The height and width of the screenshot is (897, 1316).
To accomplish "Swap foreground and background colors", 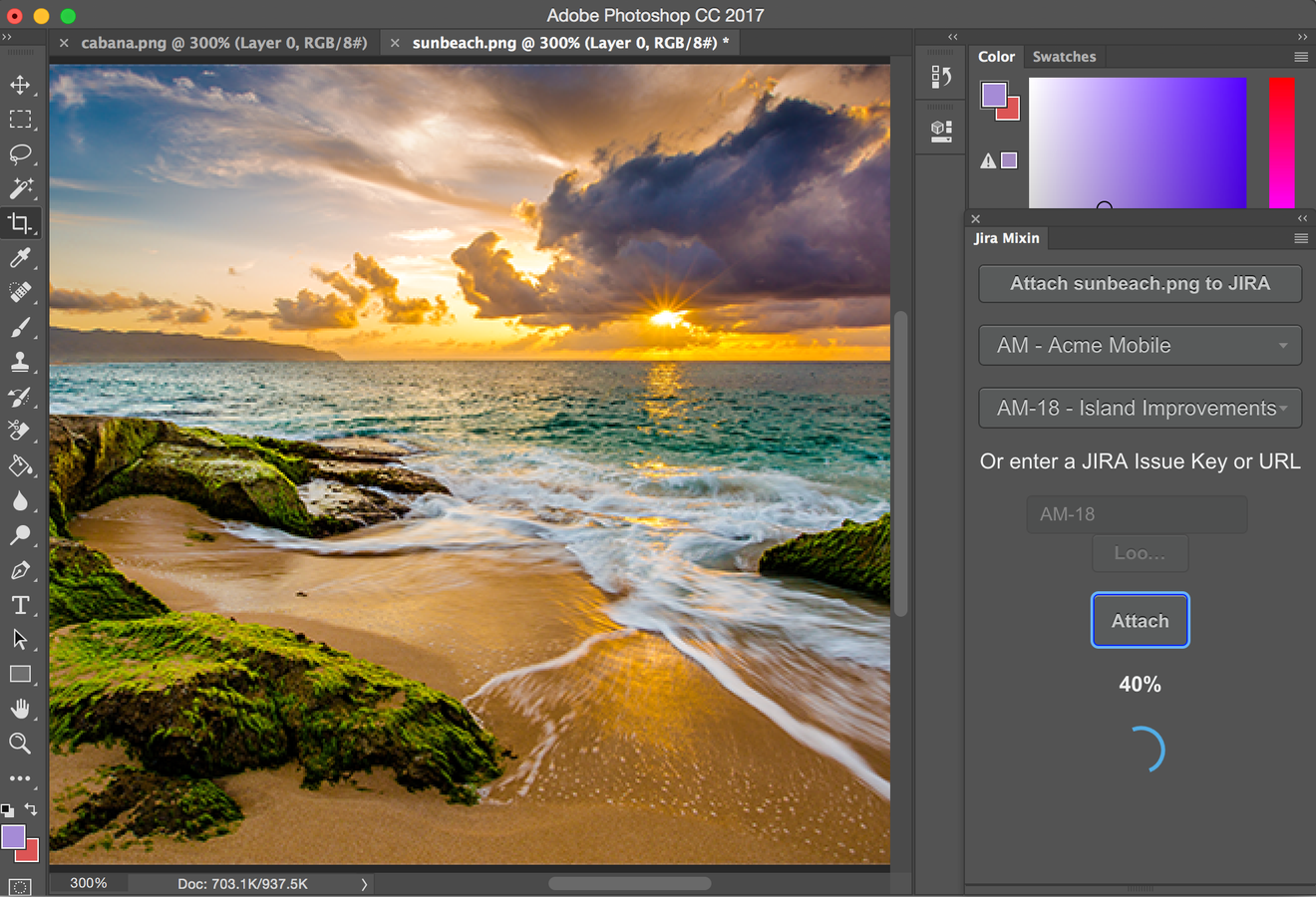I will (31, 809).
